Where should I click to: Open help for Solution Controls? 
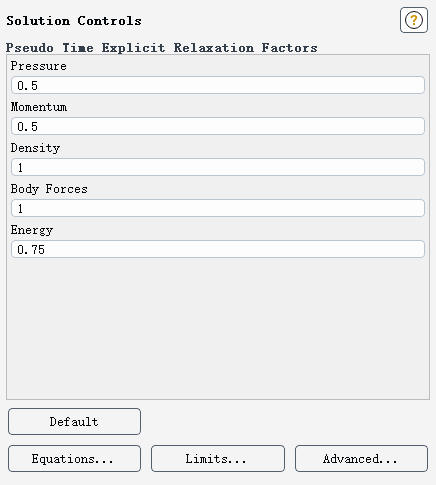coord(414,20)
